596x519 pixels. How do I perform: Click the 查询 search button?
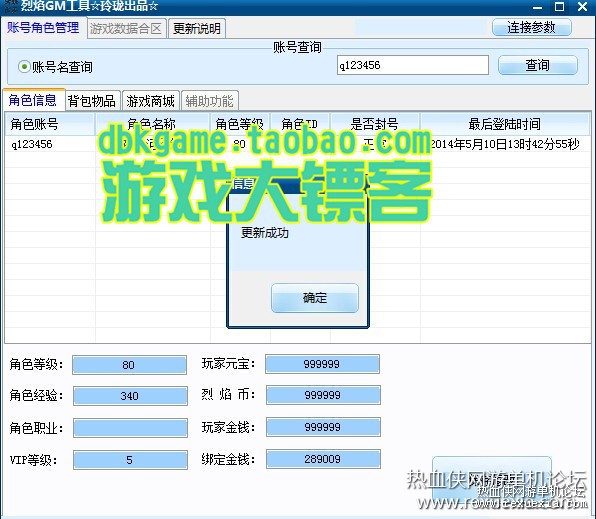coord(537,65)
